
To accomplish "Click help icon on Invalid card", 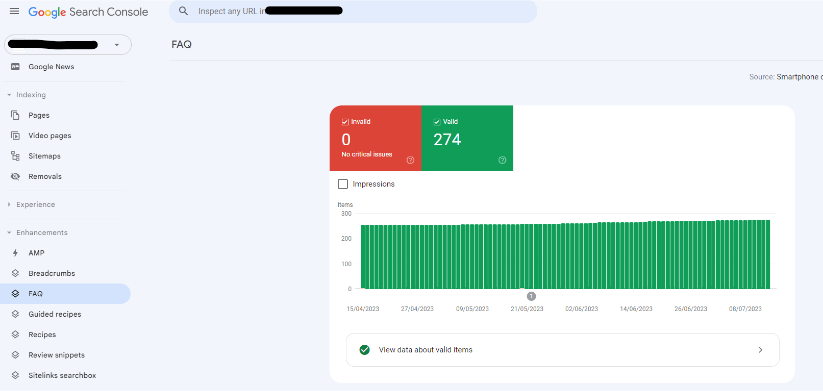I will click(410, 161).
